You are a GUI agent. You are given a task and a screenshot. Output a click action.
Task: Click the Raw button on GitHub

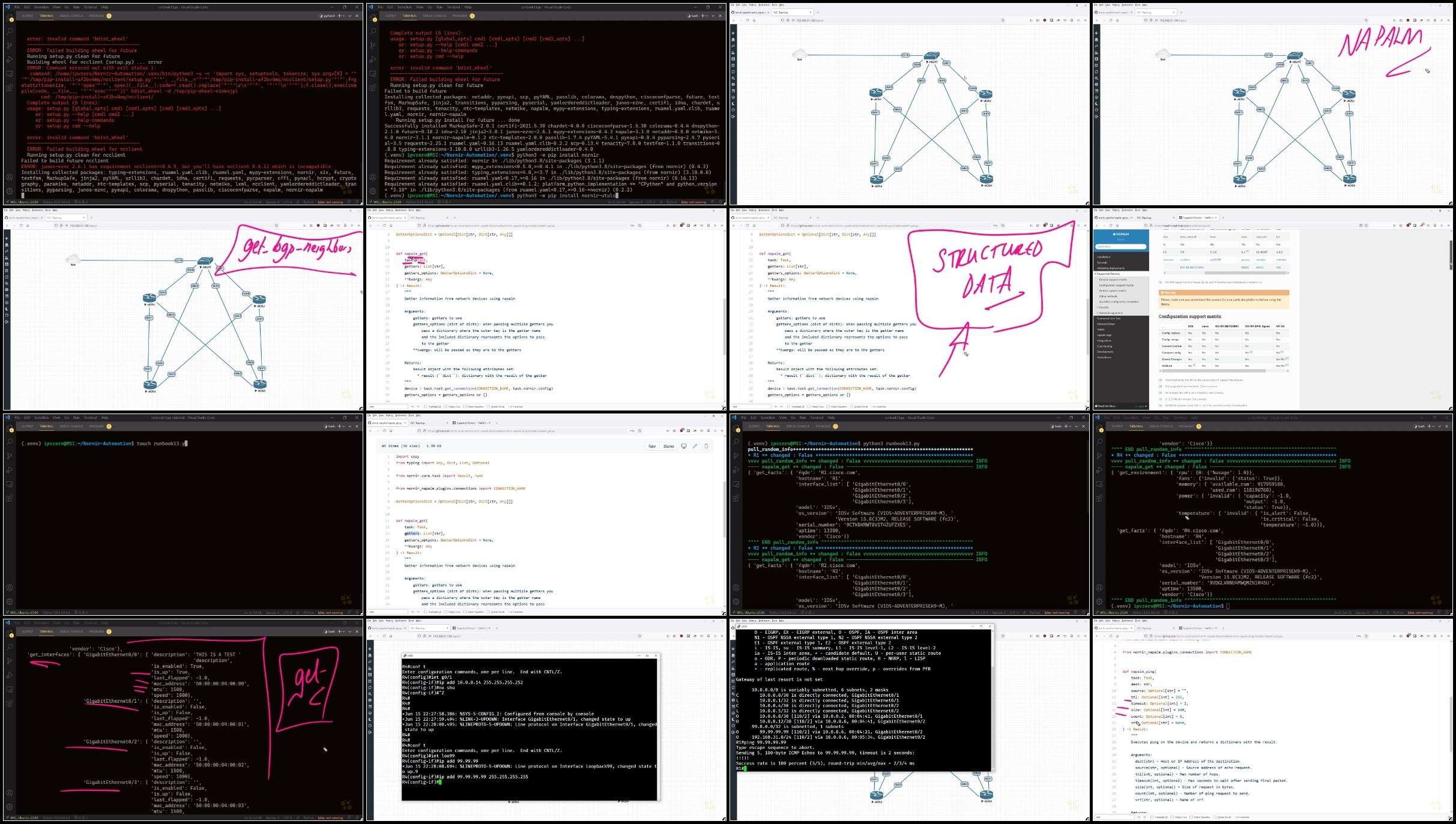tap(651, 447)
